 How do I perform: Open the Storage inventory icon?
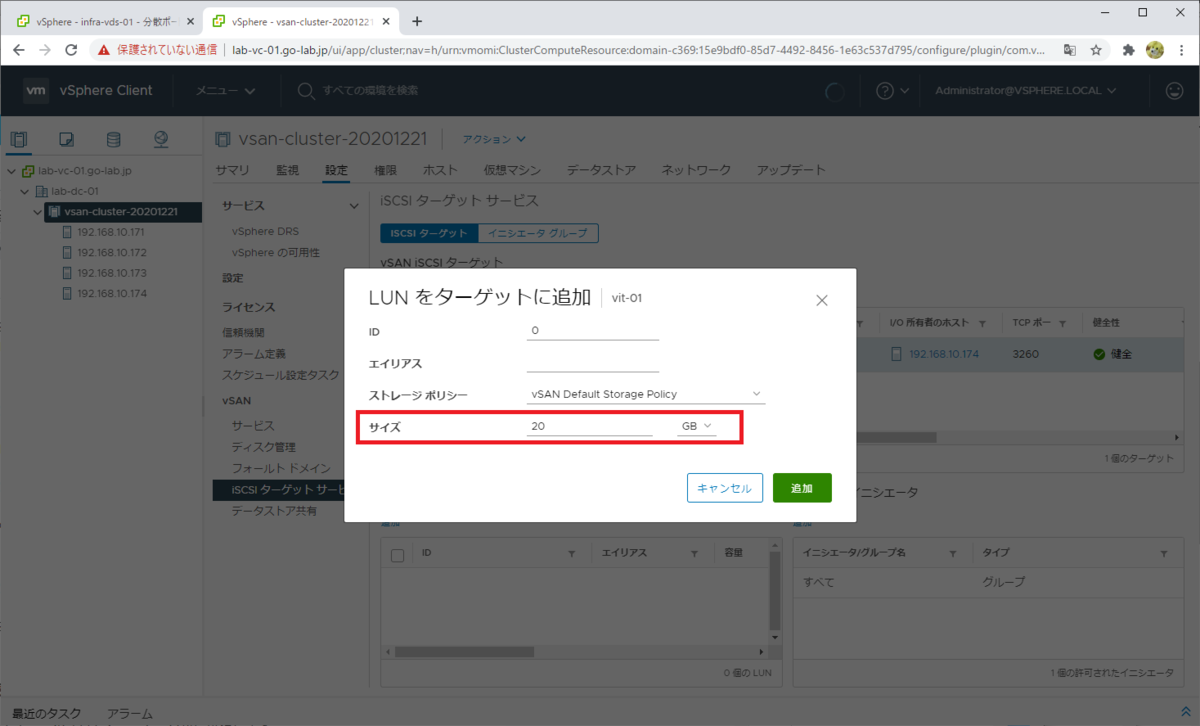(114, 140)
